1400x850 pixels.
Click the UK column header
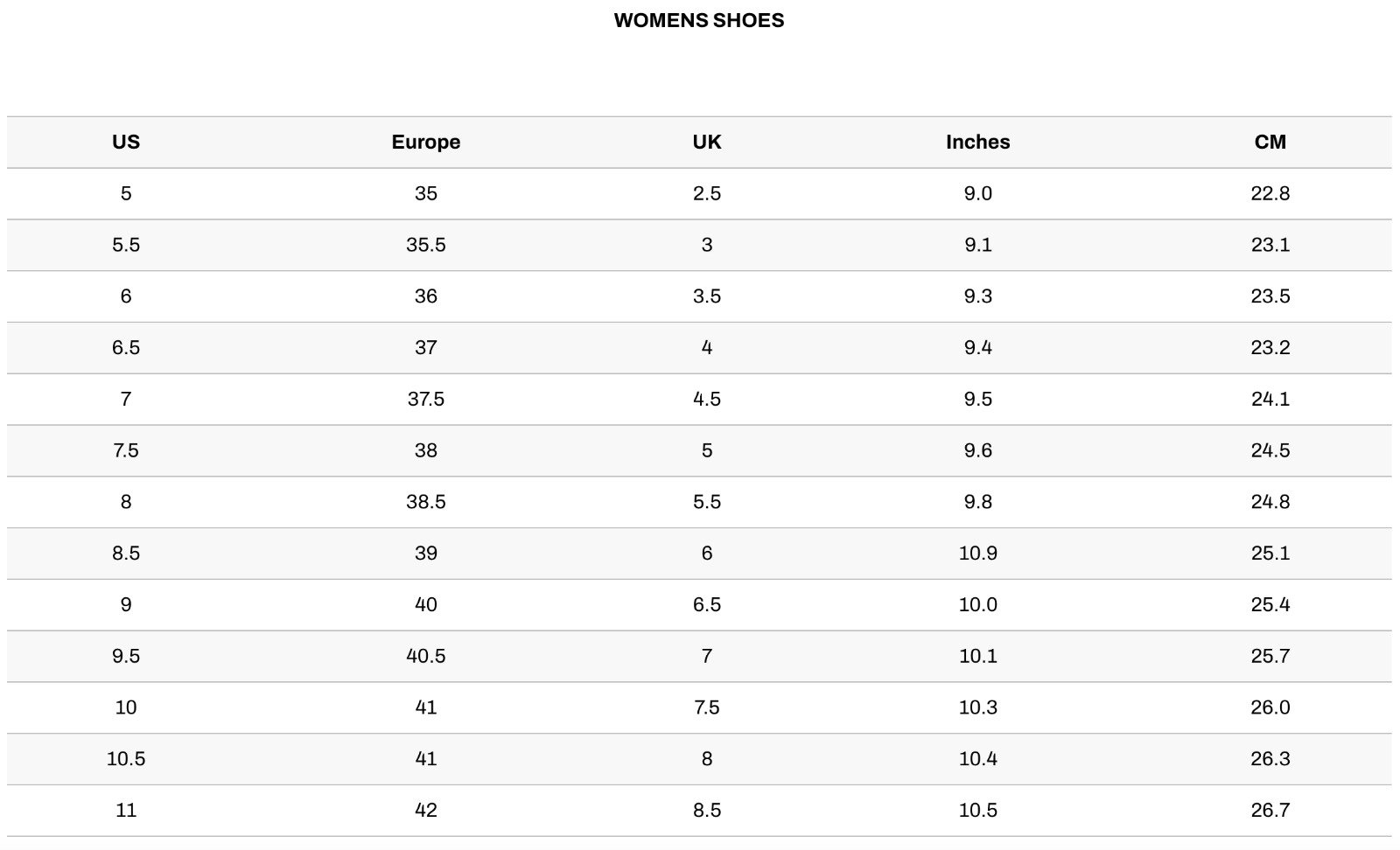click(x=706, y=142)
